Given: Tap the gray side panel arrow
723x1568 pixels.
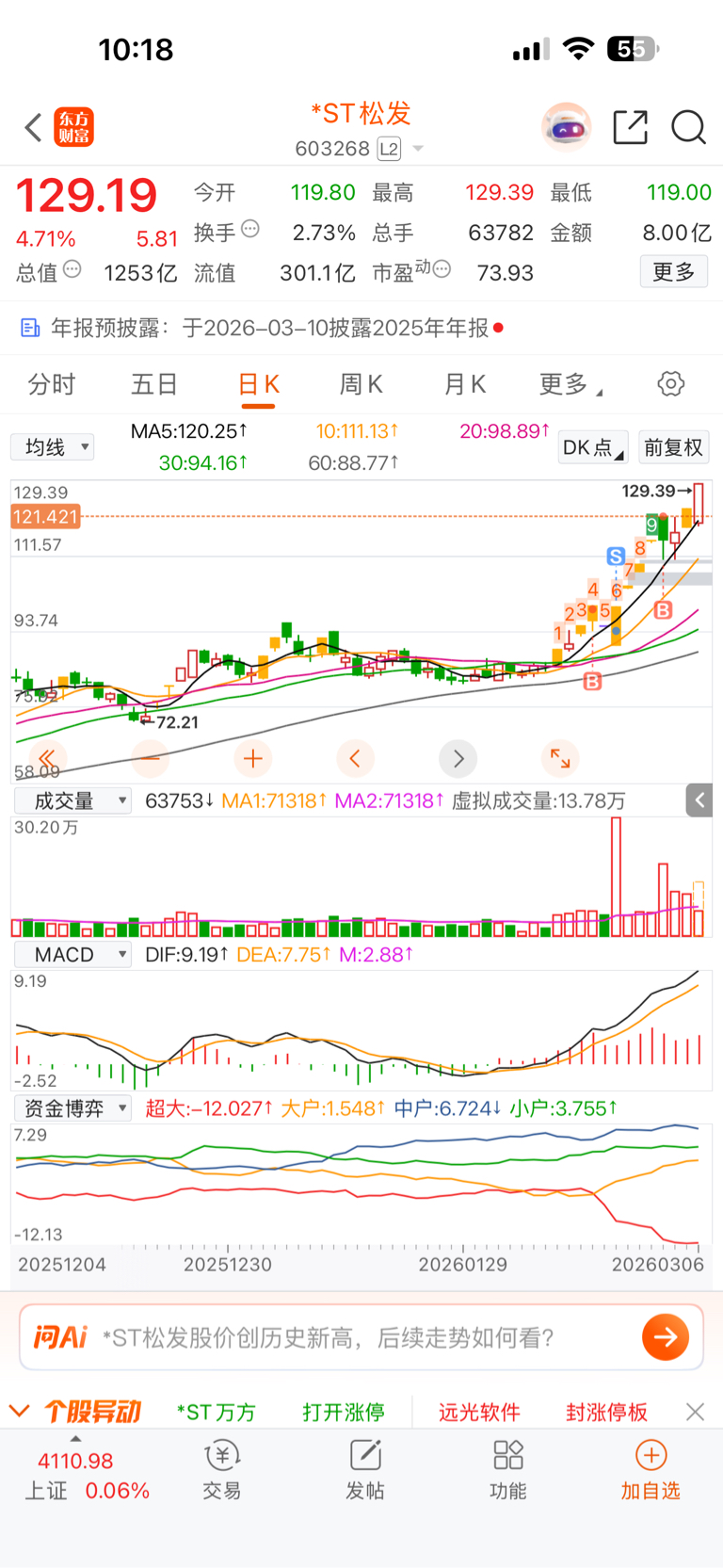Looking at the screenshot, I should point(699,800).
